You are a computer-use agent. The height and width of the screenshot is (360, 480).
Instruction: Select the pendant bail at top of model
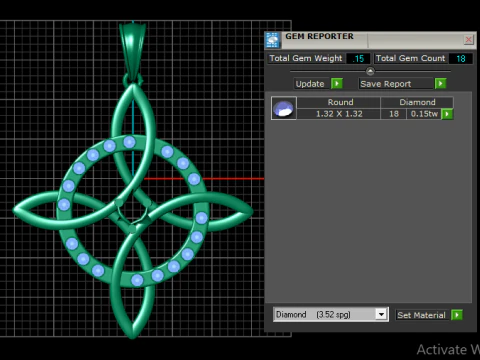point(133,51)
